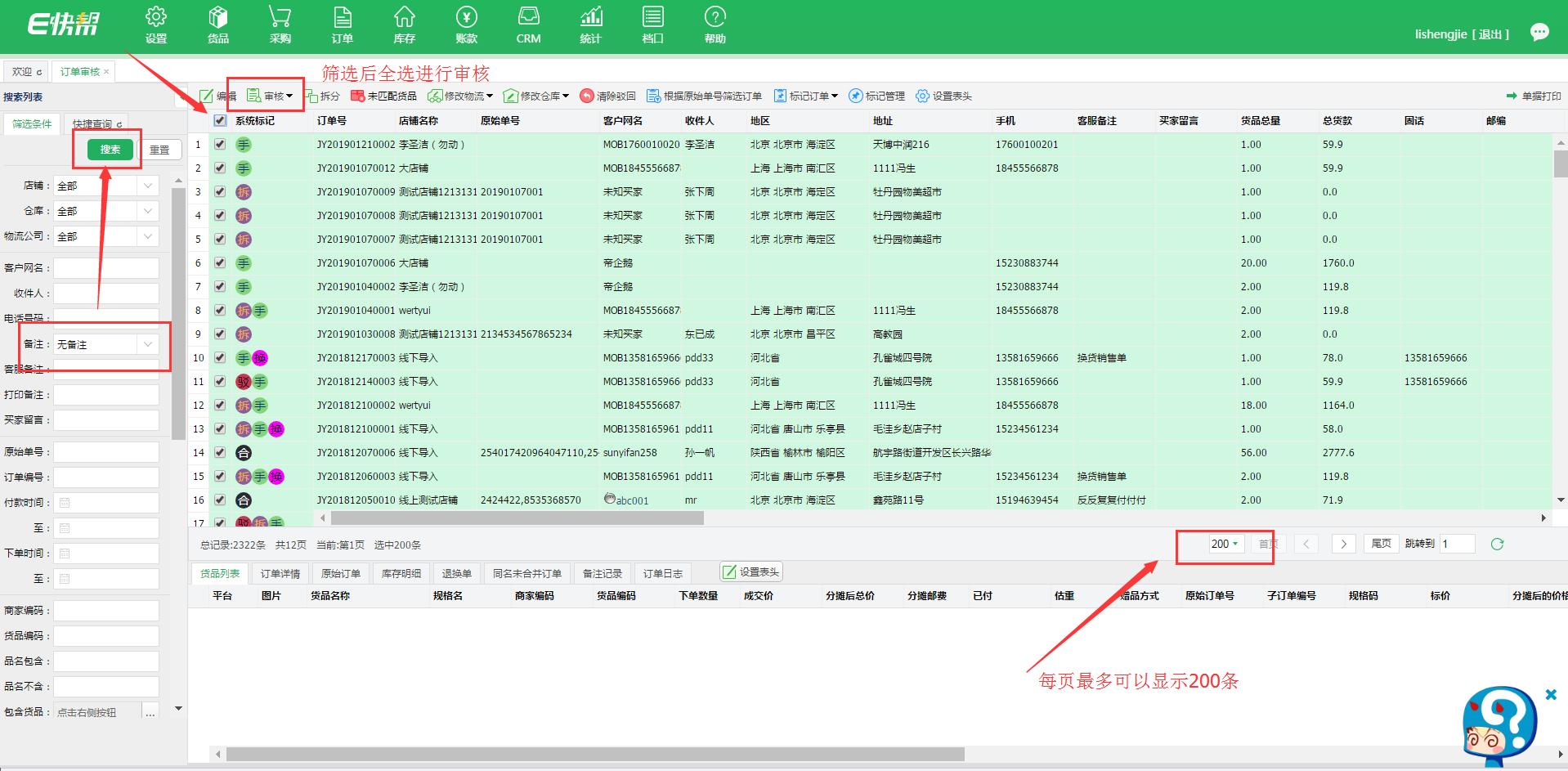Screen dimensions: 1568x771
Task: Switch to the 欢迎 welcome tab
Action: click(26, 72)
